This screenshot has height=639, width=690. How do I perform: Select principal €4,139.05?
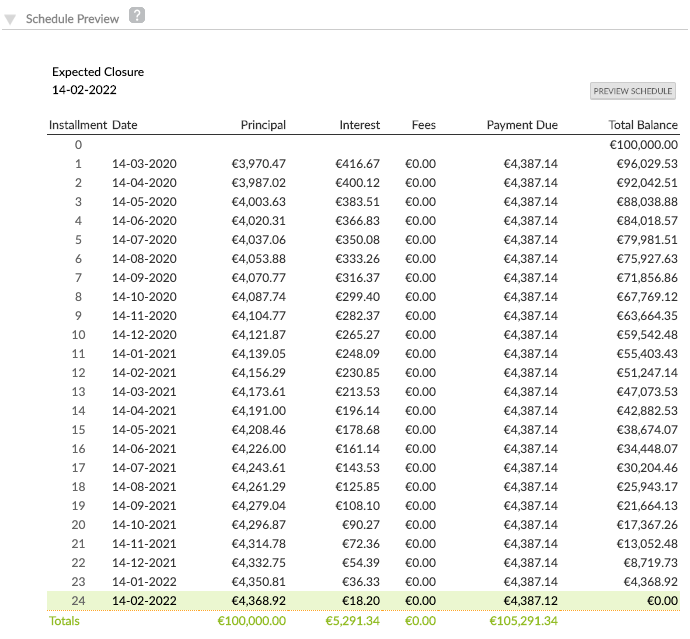coord(259,354)
